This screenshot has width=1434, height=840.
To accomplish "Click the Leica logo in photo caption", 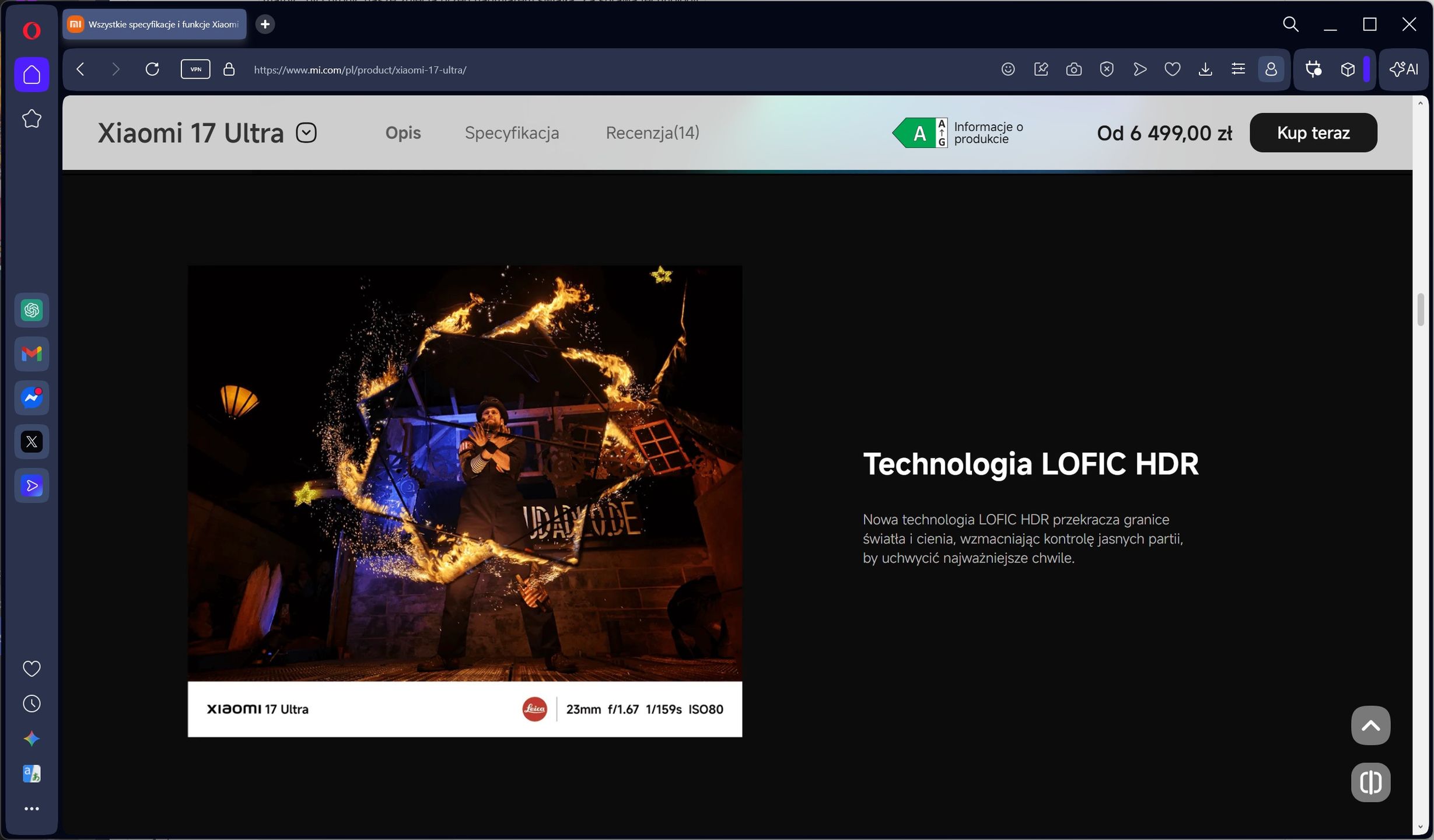I will pyautogui.click(x=534, y=709).
